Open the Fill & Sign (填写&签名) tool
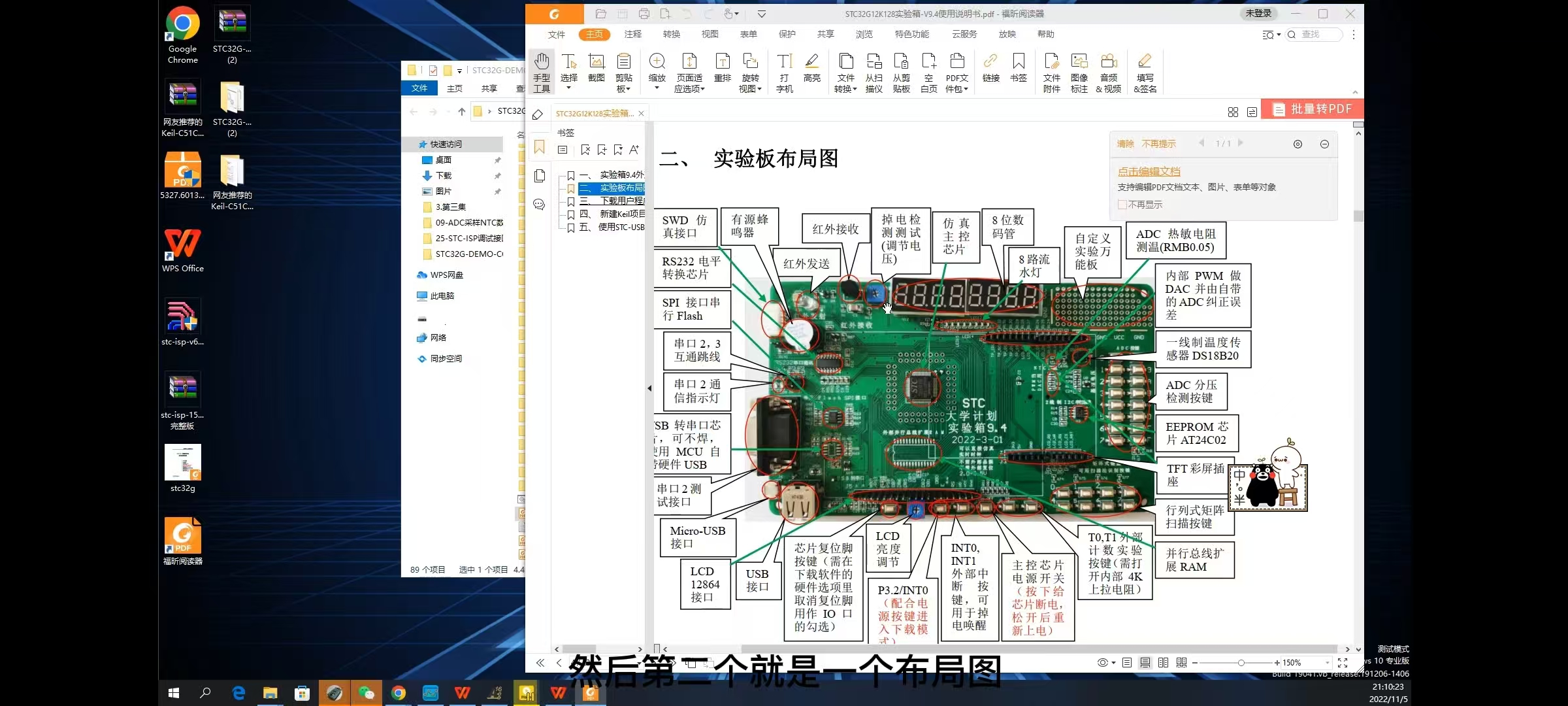Image resolution: width=1568 pixels, height=706 pixels. point(1145,73)
